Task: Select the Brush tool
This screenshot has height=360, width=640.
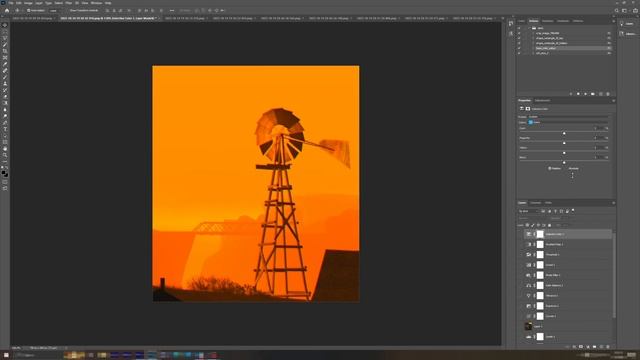Action: pyautogui.click(x=5, y=77)
